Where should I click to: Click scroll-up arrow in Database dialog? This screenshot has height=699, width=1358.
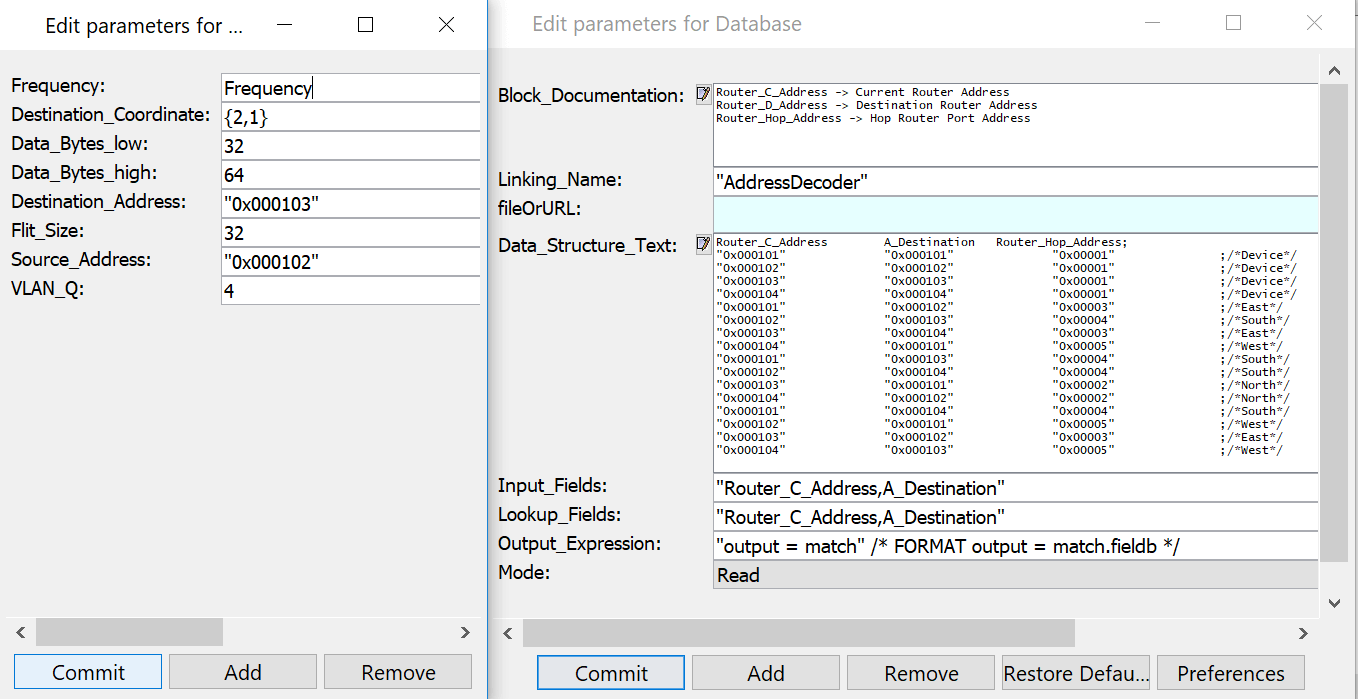[1333, 70]
